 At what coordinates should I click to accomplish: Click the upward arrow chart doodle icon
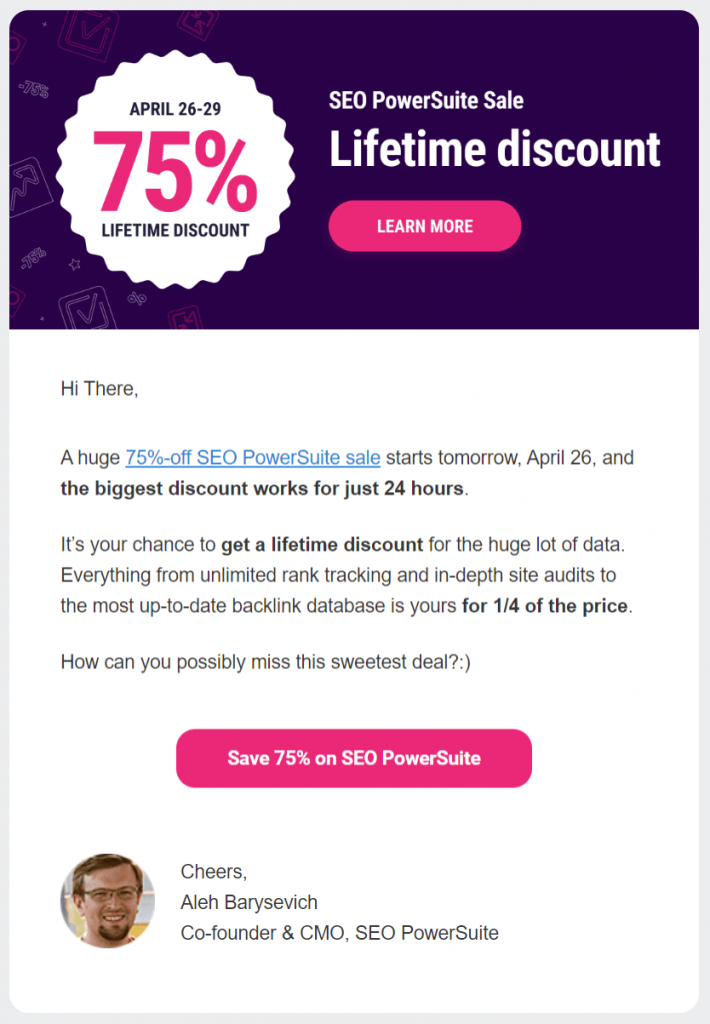pyautogui.click(x=29, y=187)
